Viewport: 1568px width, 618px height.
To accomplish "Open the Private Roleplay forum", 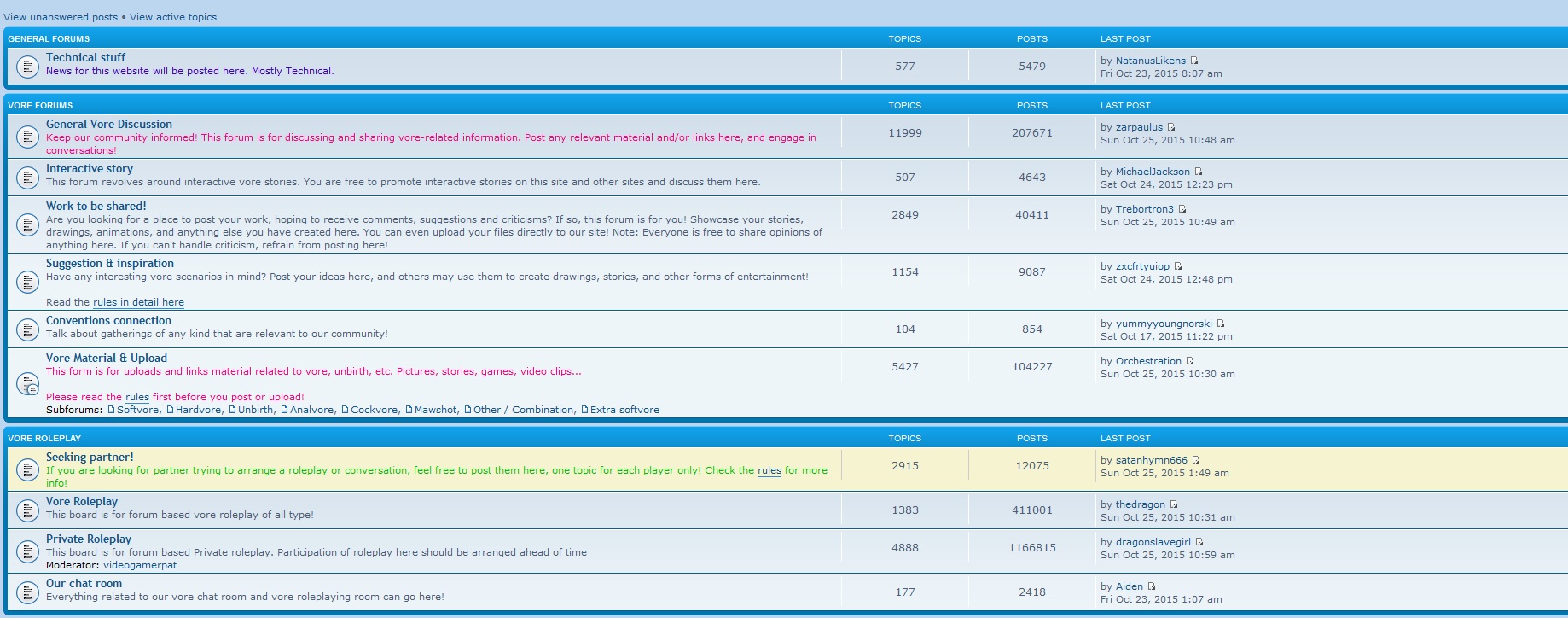I will 89,539.
